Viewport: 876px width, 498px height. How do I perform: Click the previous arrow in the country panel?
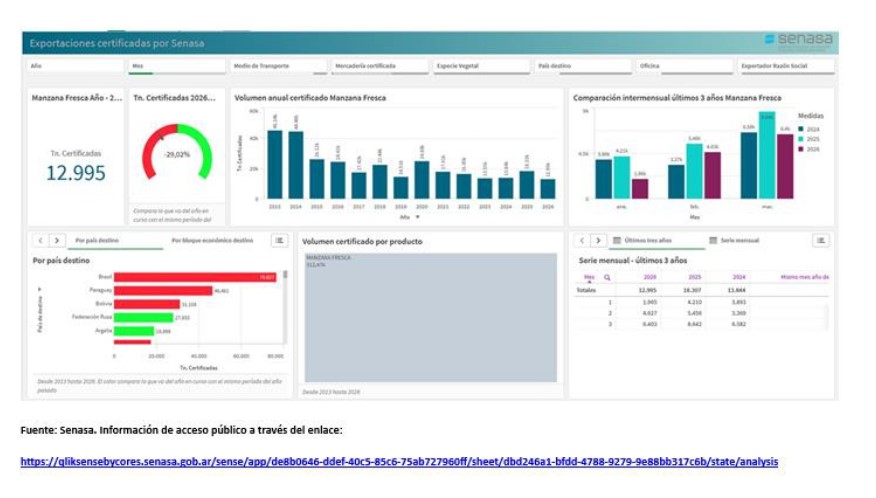pyautogui.click(x=40, y=241)
